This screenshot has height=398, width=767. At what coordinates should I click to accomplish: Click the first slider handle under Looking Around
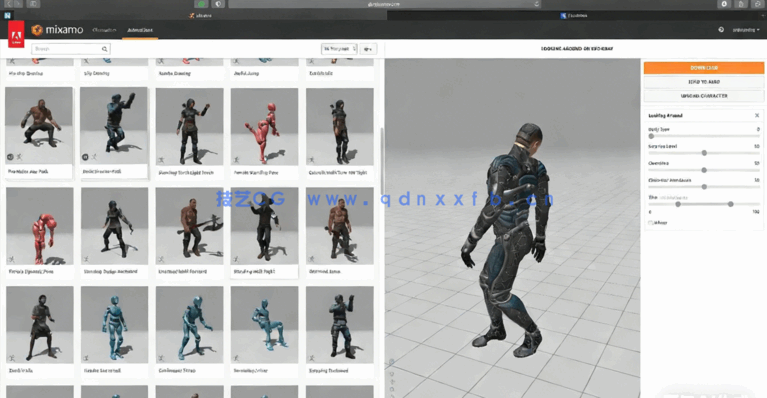point(651,136)
